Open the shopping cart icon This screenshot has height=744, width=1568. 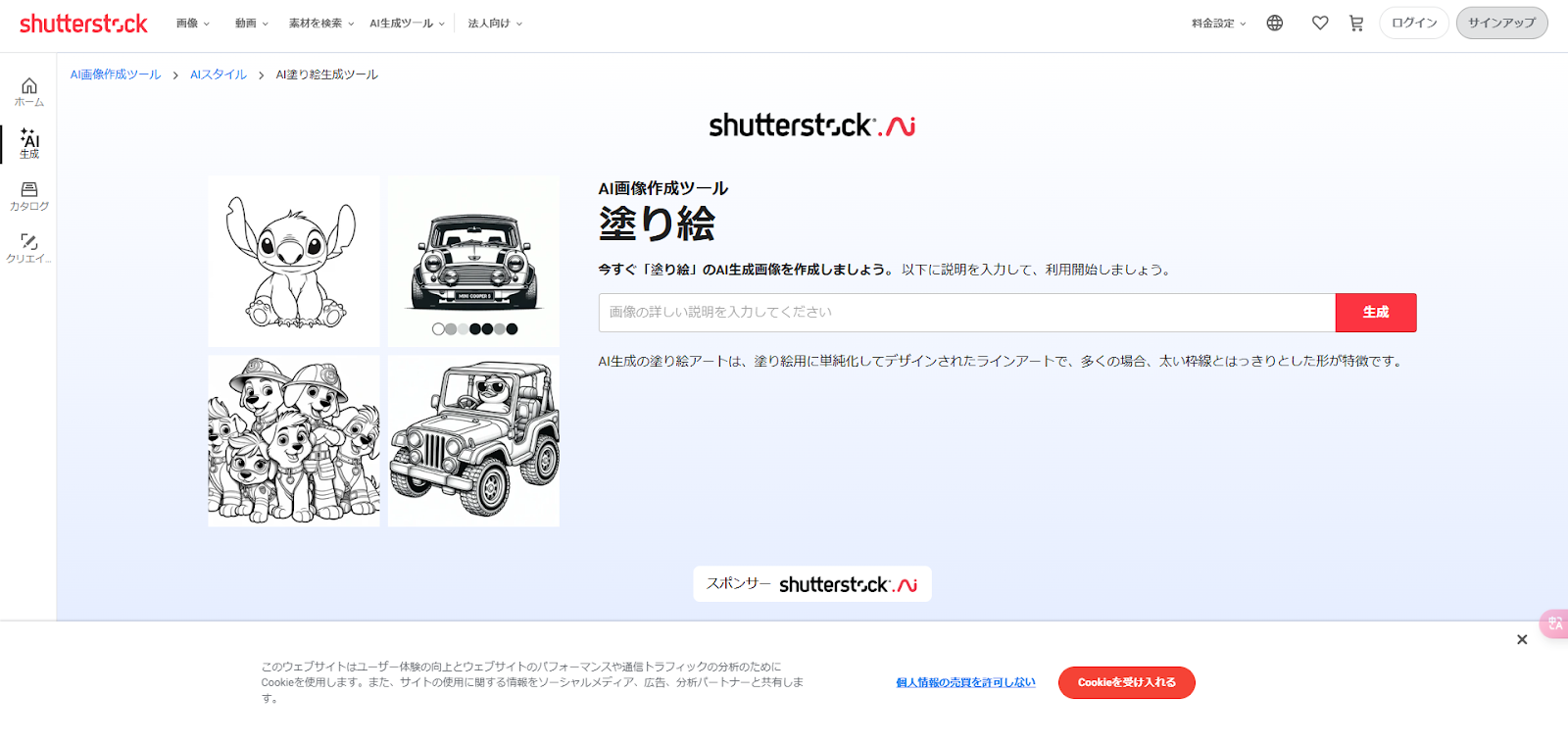coord(1356,23)
